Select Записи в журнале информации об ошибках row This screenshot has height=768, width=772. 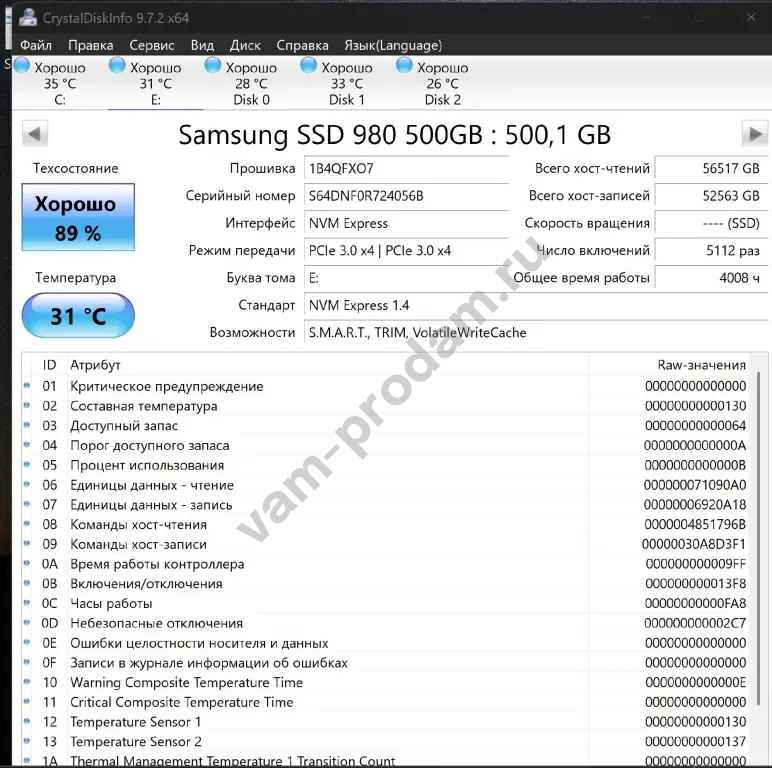coord(386,663)
